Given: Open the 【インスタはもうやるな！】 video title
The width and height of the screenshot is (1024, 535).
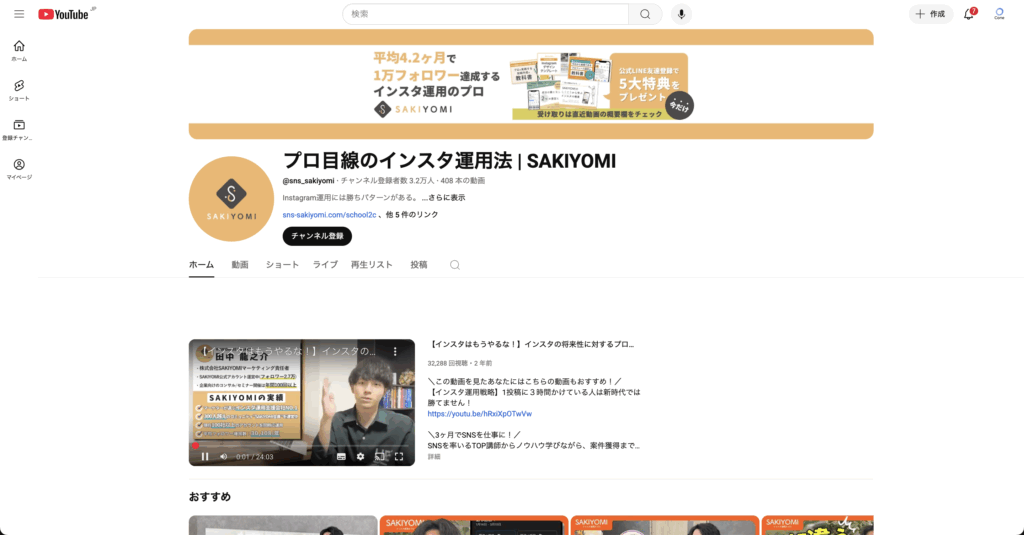Looking at the screenshot, I should point(531,344).
